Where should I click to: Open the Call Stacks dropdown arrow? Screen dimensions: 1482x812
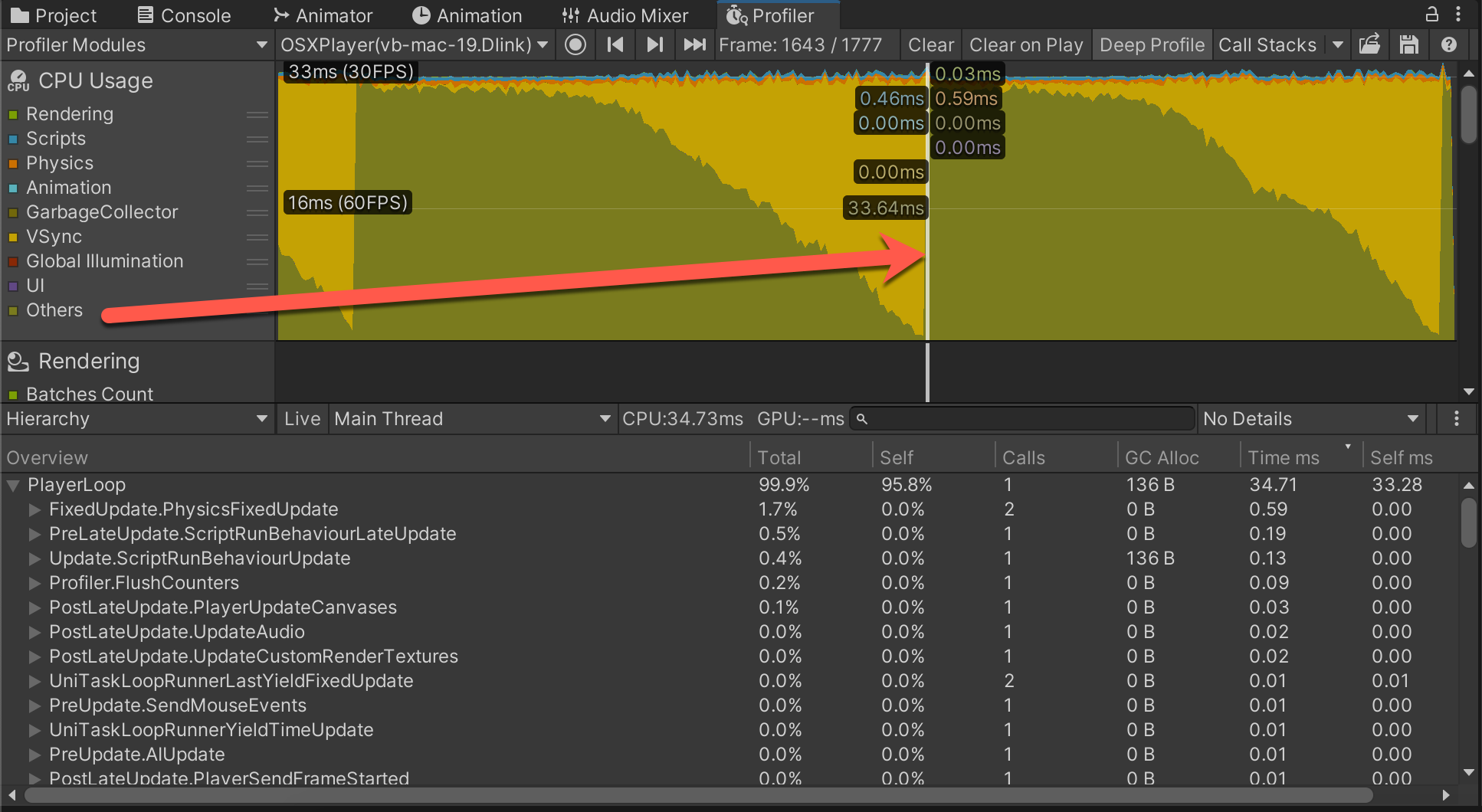pyautogui.click(x=1337, y=45)
